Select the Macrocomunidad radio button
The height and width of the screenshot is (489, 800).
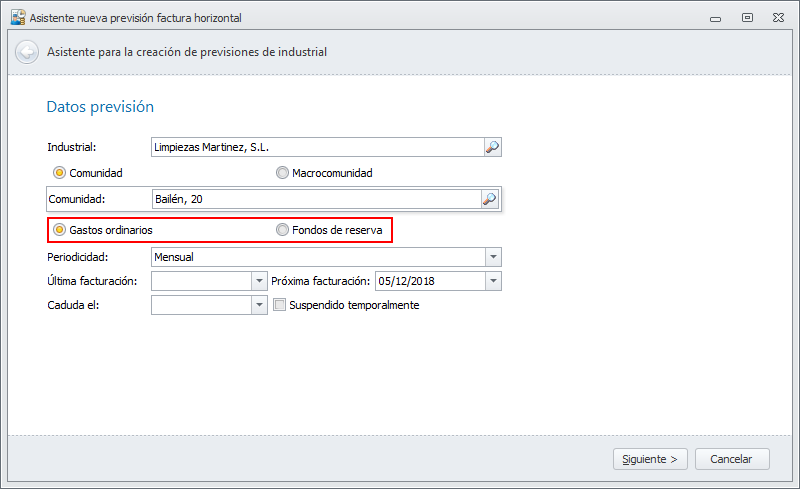282,173
